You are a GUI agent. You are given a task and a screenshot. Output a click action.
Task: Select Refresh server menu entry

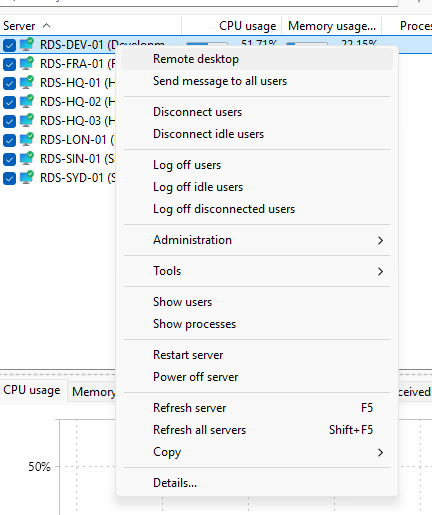(257, 408)
